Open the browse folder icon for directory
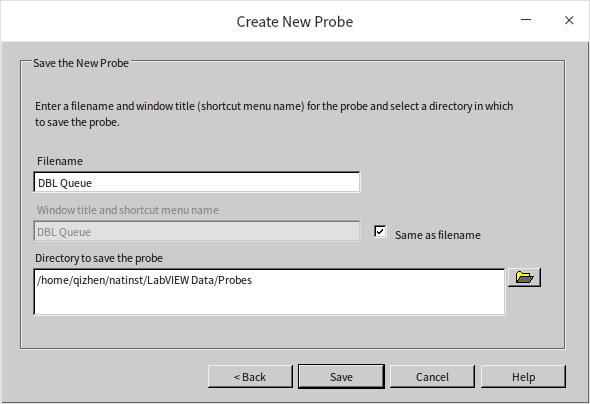The image size is (590, 404). pyautogui.click(x=524, y=278)
